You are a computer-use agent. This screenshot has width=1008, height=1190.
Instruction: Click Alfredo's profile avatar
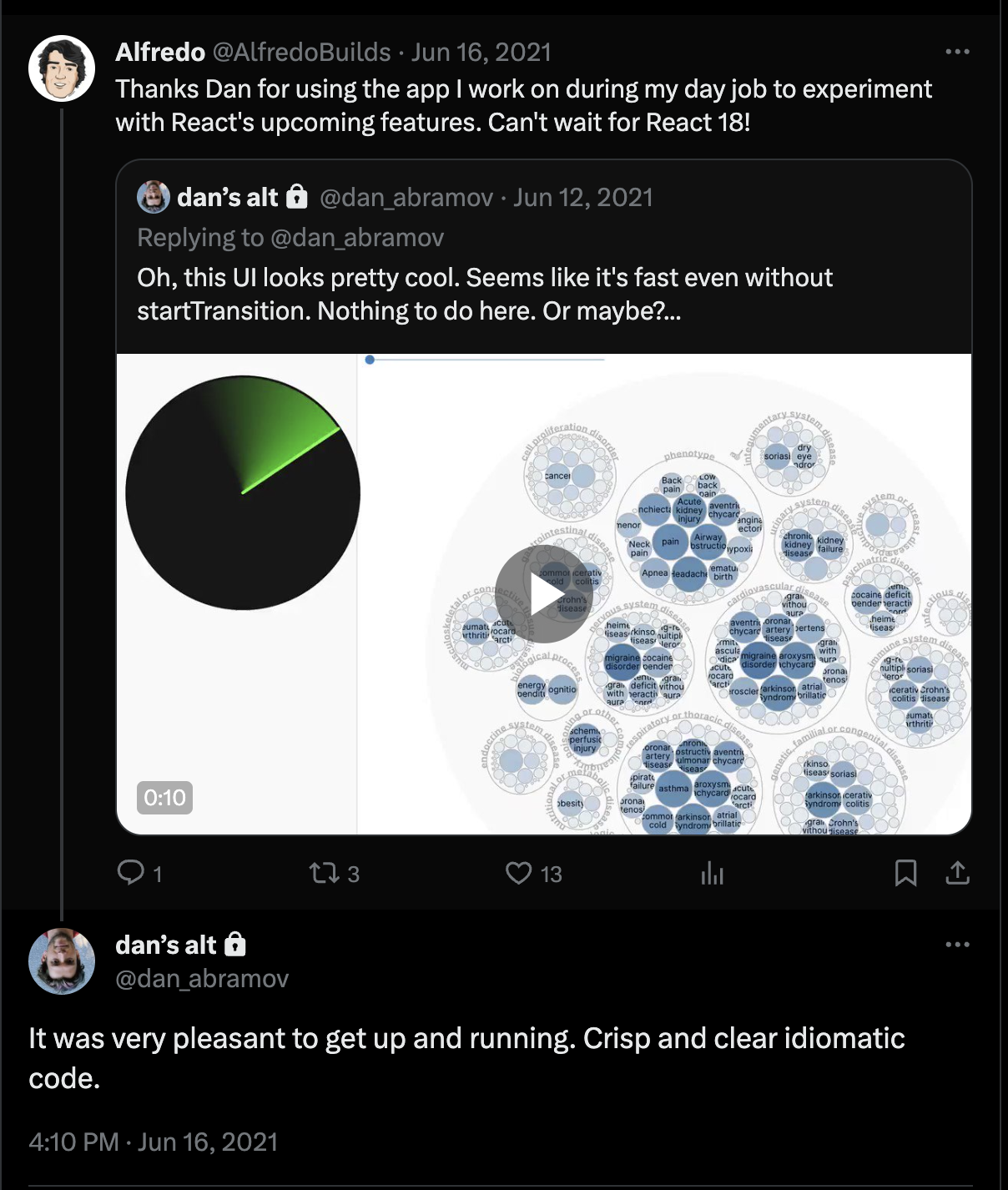(x=62, y=68)
